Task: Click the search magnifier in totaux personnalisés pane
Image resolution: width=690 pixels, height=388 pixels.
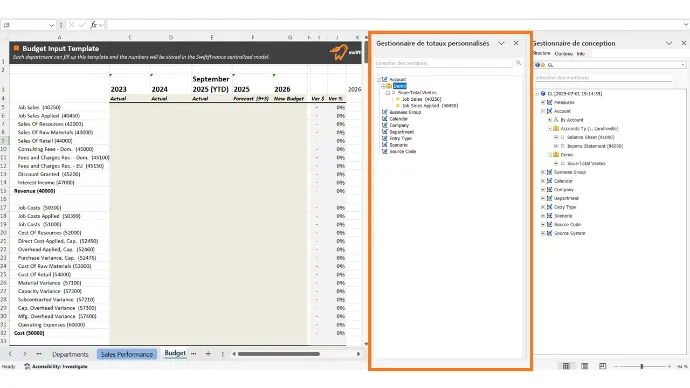Action: 518,63
